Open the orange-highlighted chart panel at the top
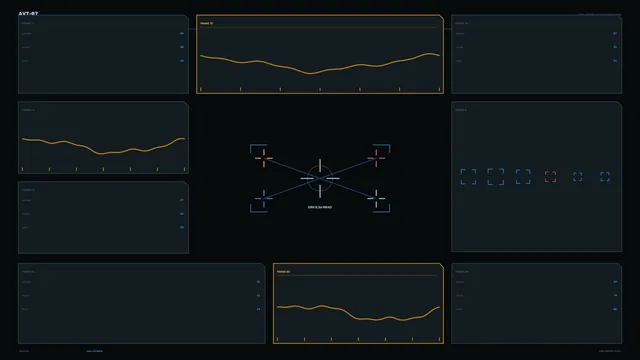Viewport: 640px width, 360px height. pyautogui.click(x=320, y=54)
